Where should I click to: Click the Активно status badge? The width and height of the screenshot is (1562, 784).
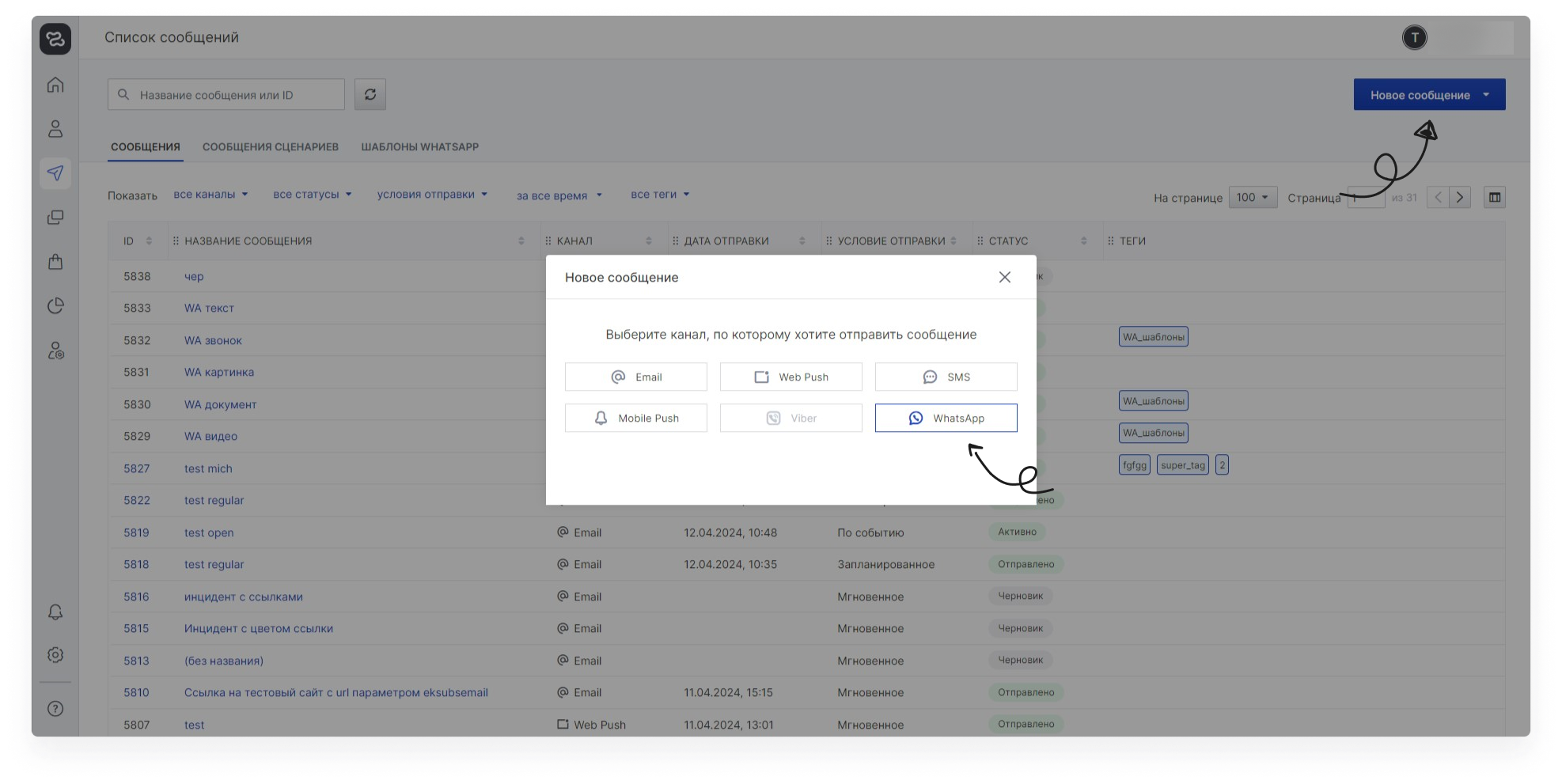coord(1017,532)
